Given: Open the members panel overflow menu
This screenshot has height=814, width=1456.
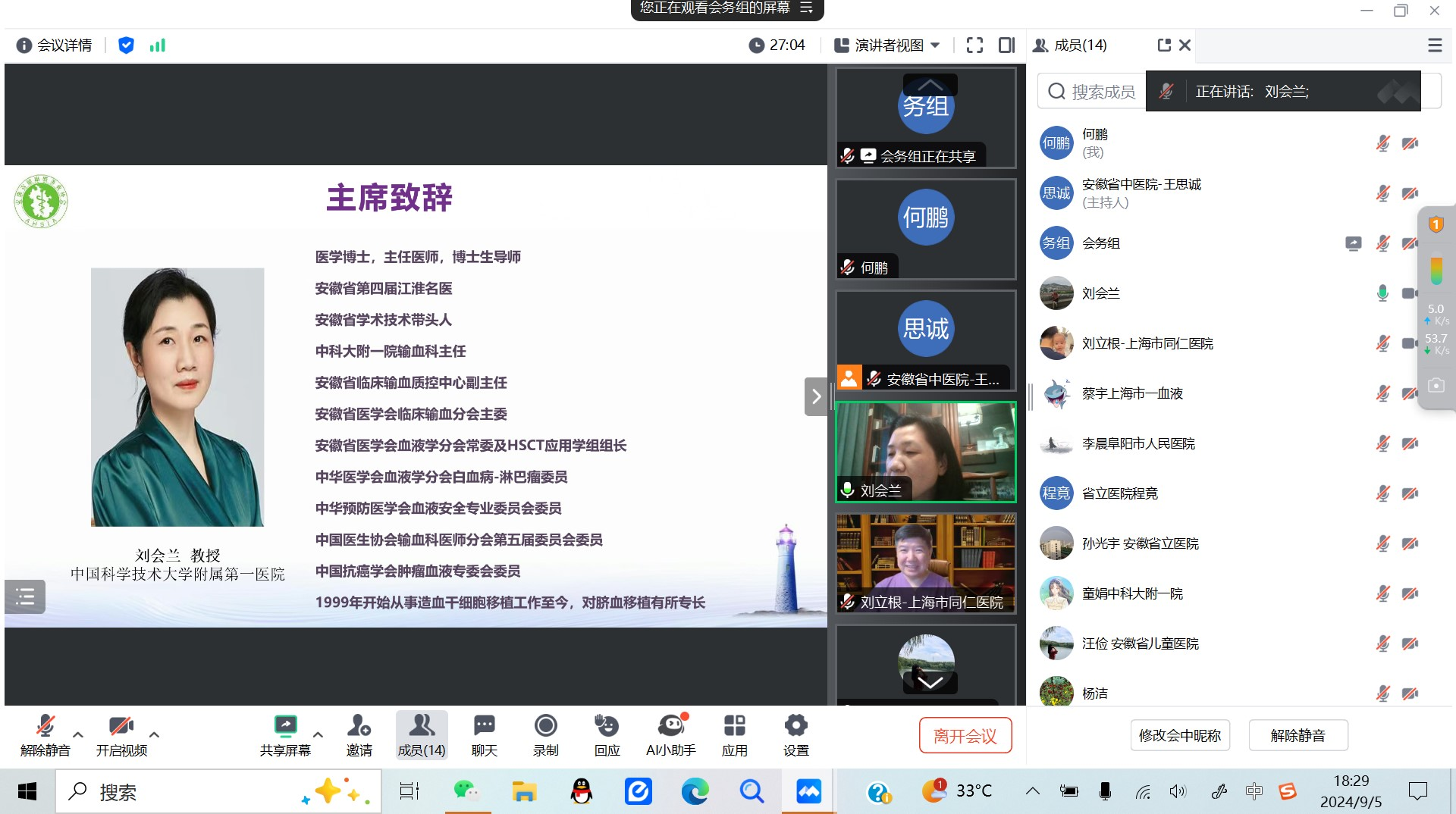Looking at the screenshot, I should click(x=1433, y=45).
